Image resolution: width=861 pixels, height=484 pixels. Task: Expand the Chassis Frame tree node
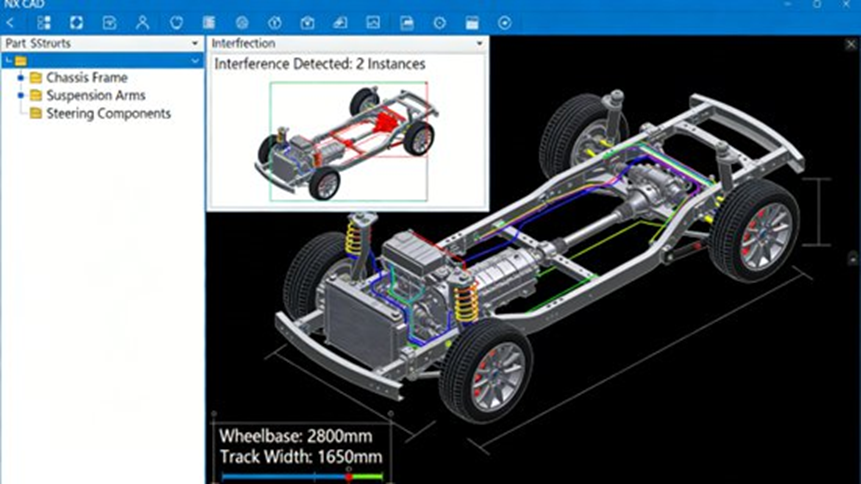[20, 78]
